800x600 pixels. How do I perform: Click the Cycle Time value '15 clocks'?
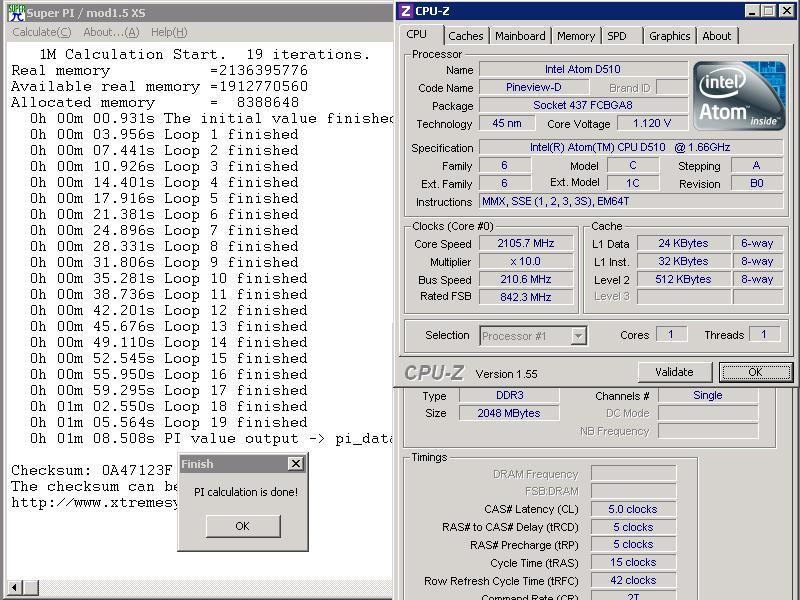pos(633,562)
